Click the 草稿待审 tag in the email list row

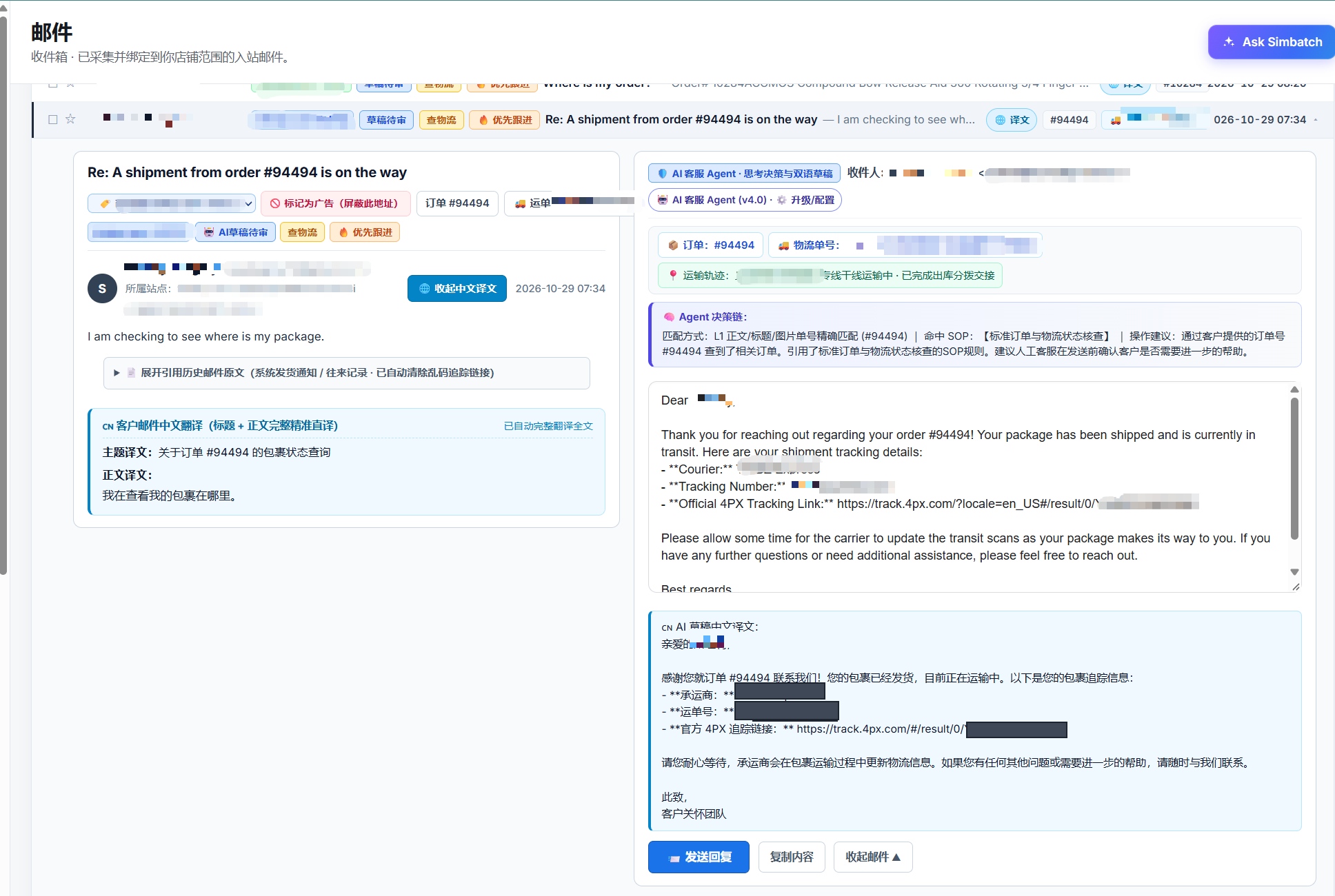386,120
